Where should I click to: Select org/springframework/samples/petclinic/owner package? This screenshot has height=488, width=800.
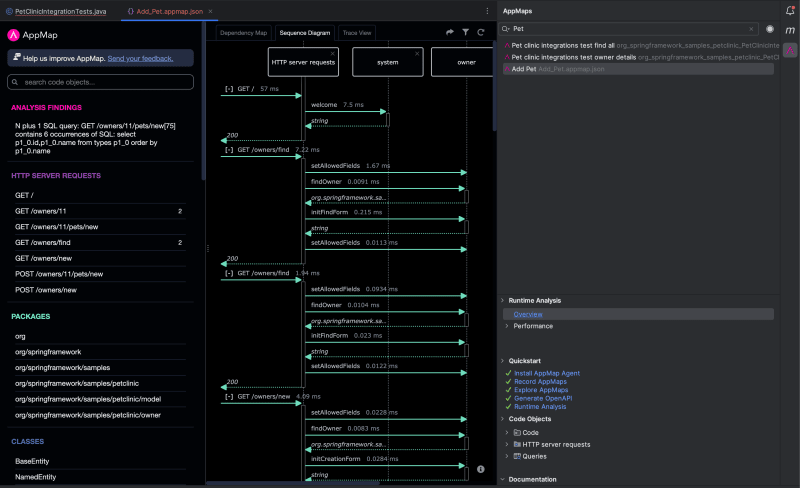point(98,416)
